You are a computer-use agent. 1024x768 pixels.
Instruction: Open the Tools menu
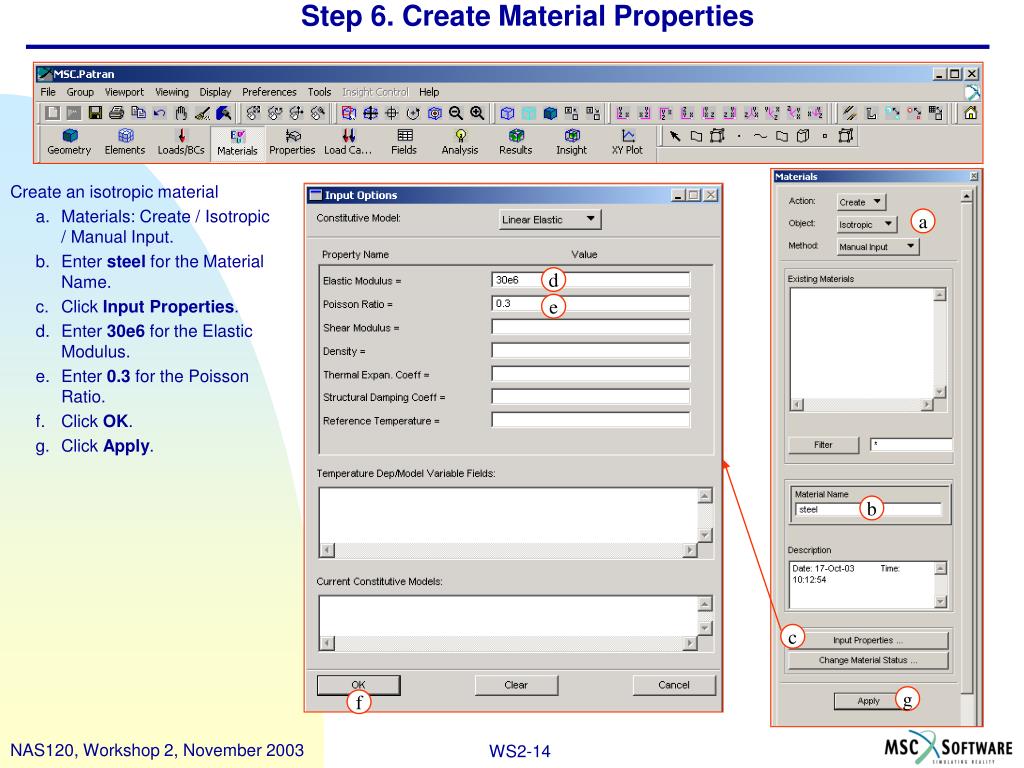click(319, 92)
